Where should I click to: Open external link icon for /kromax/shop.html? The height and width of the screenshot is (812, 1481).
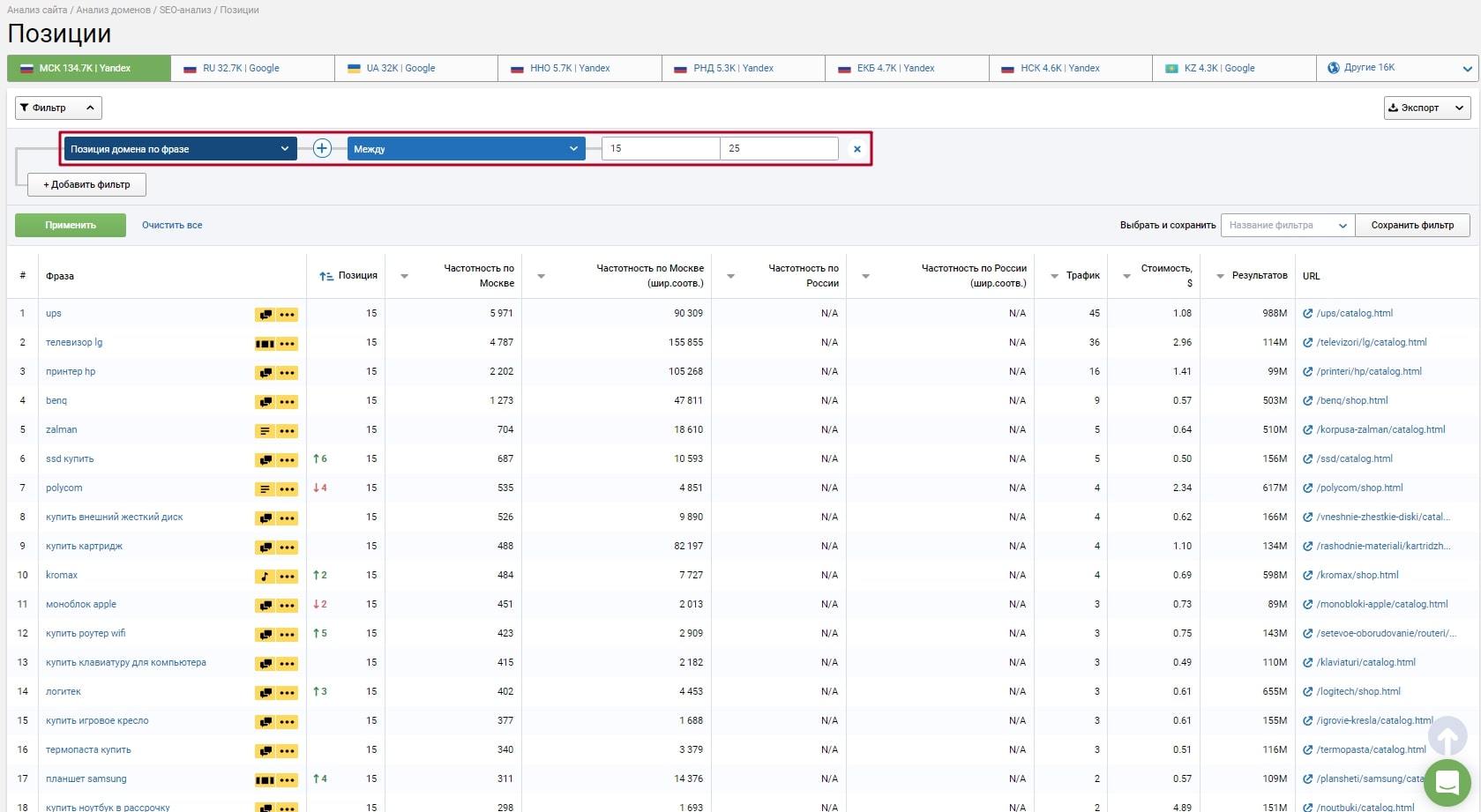click(1308, 575)
